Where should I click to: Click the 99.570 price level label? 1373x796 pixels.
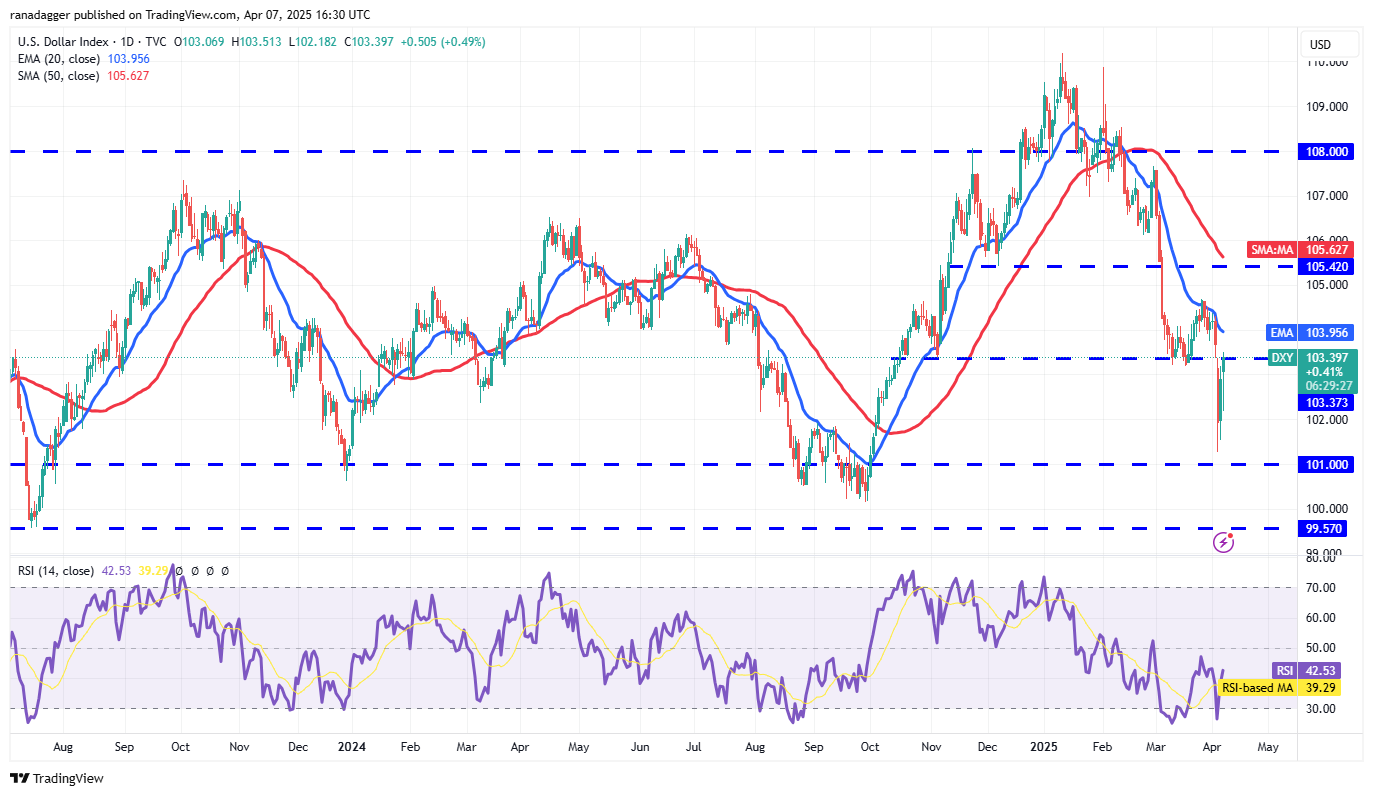coord(1322,529)
